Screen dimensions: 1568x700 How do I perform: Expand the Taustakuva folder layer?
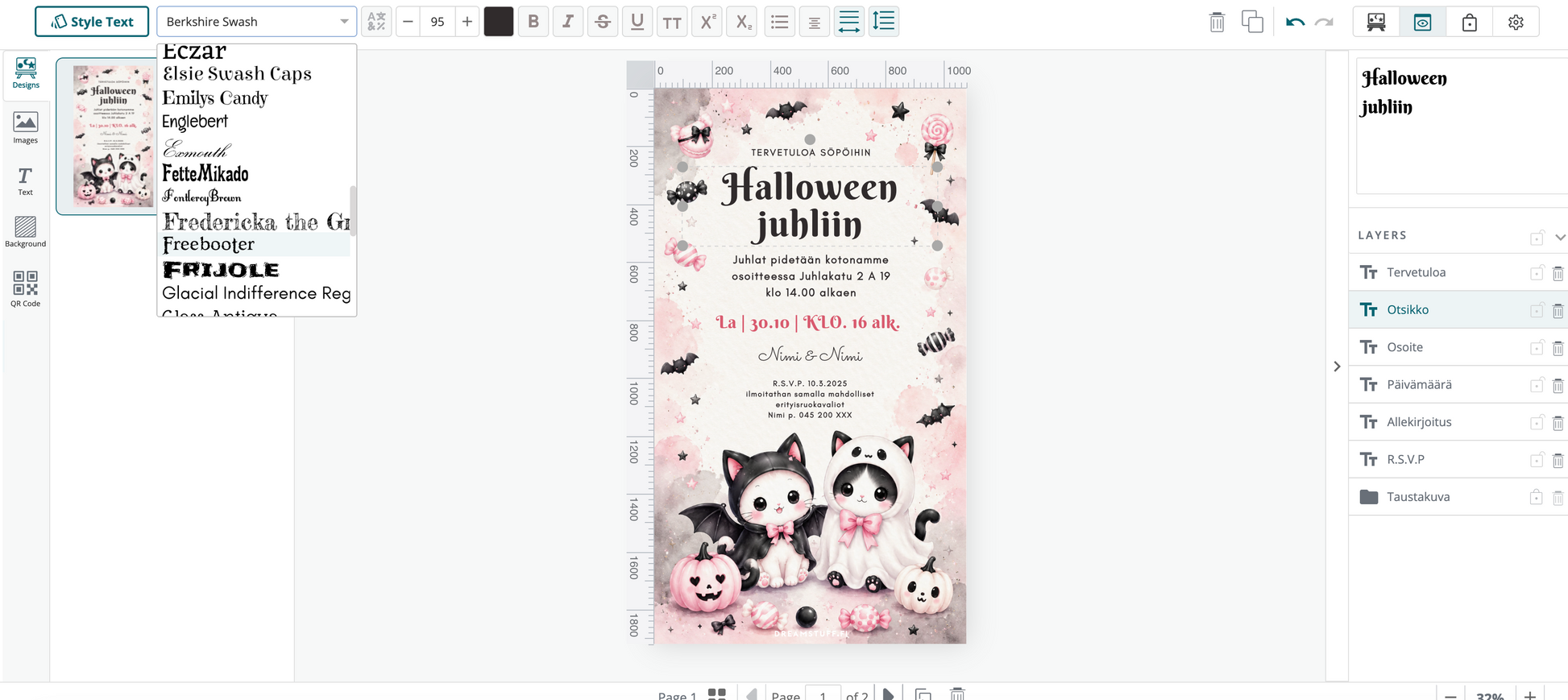[x=1368, y=497]
